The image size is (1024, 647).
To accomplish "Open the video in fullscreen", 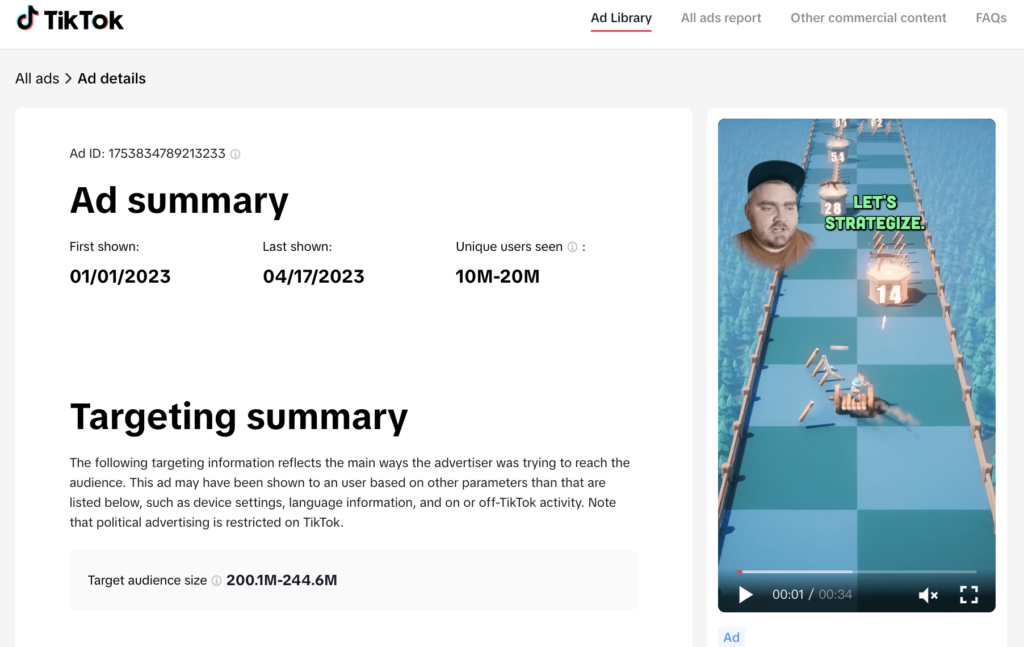I will 969,595.
